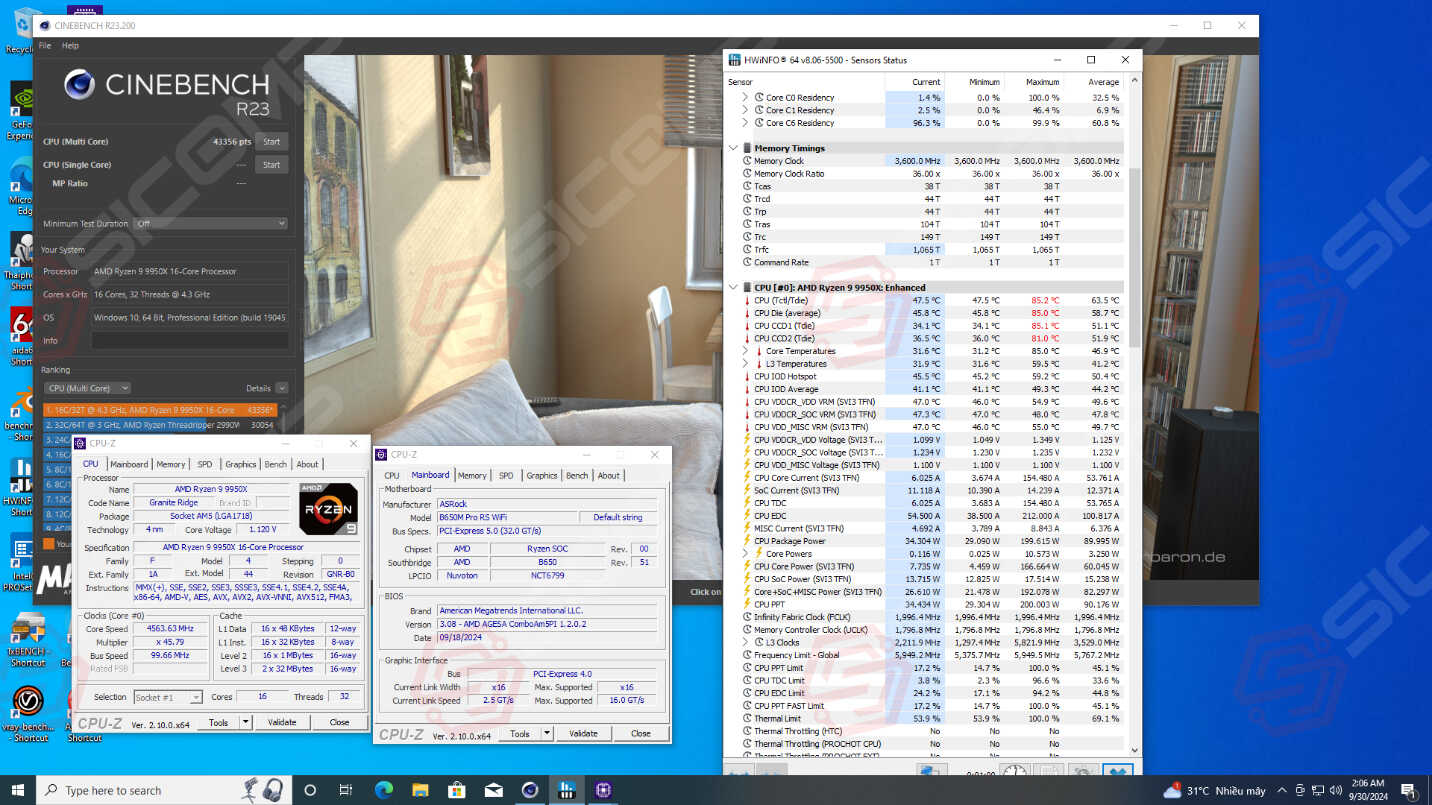
Task: Open the Minimum Test Duration dropdown
Action: 210,224
